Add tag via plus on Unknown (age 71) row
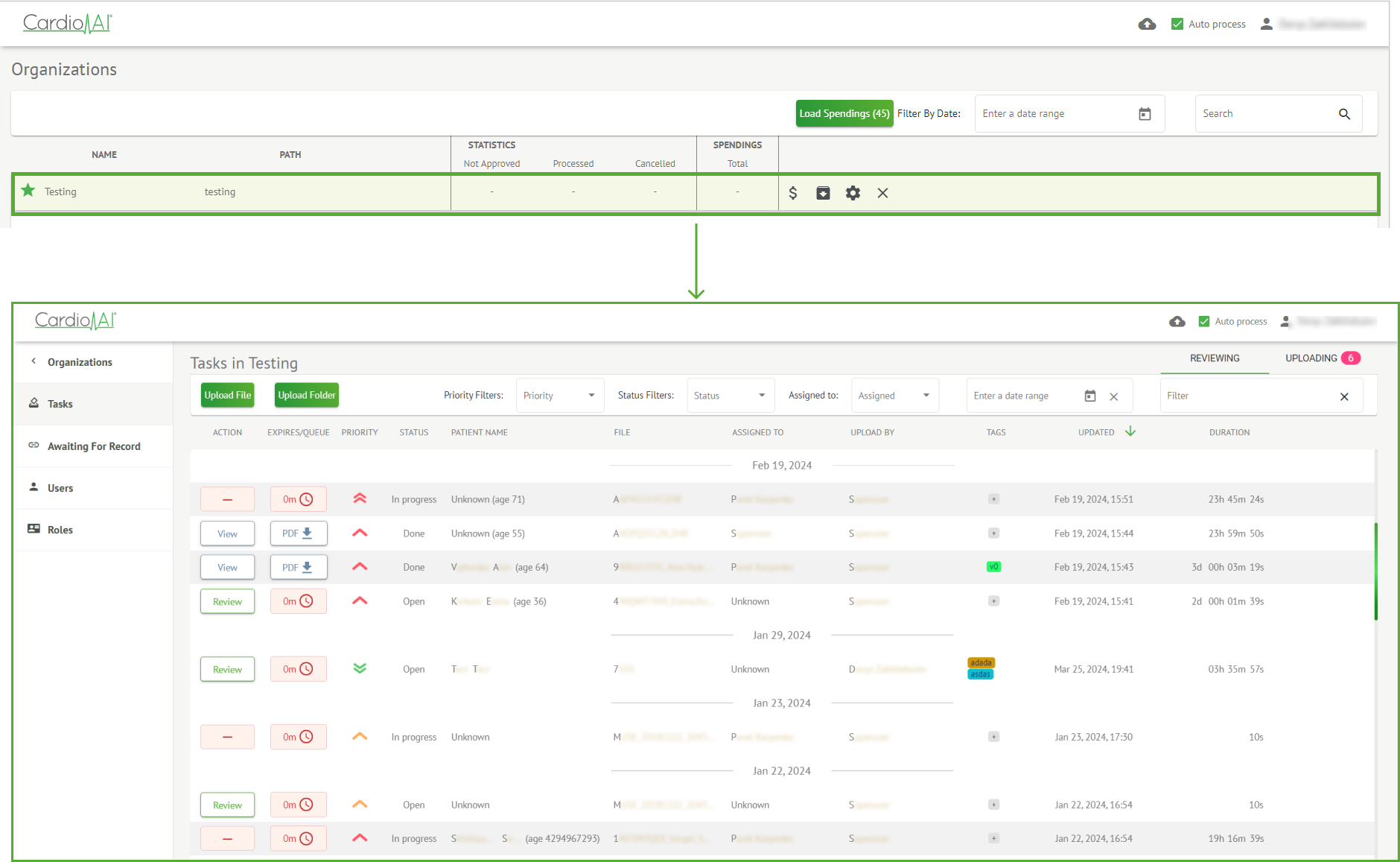The height and width of the screenshot is (862, 1400). point(993,499)
